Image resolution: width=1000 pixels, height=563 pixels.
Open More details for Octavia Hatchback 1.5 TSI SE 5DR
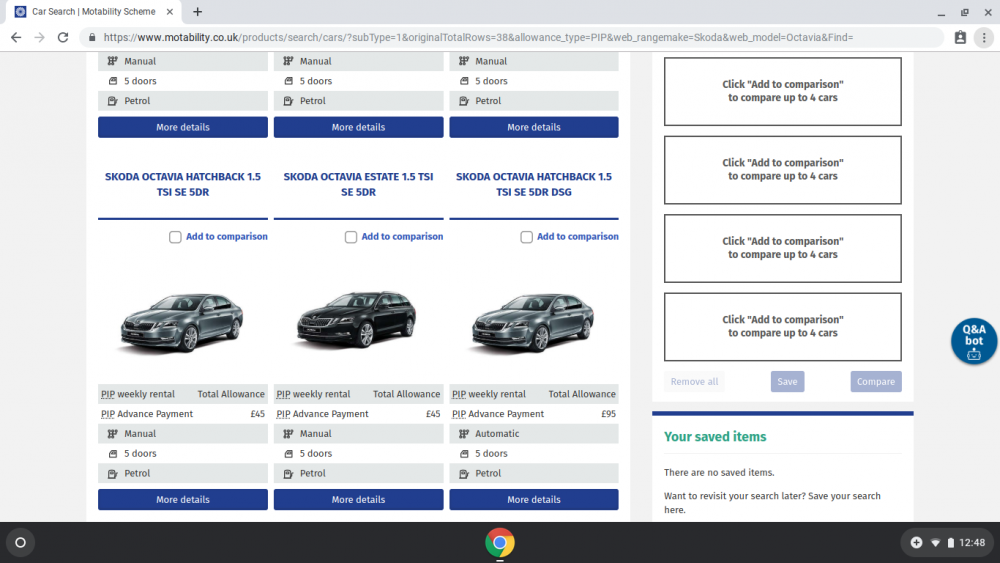(x=183, y=499)
